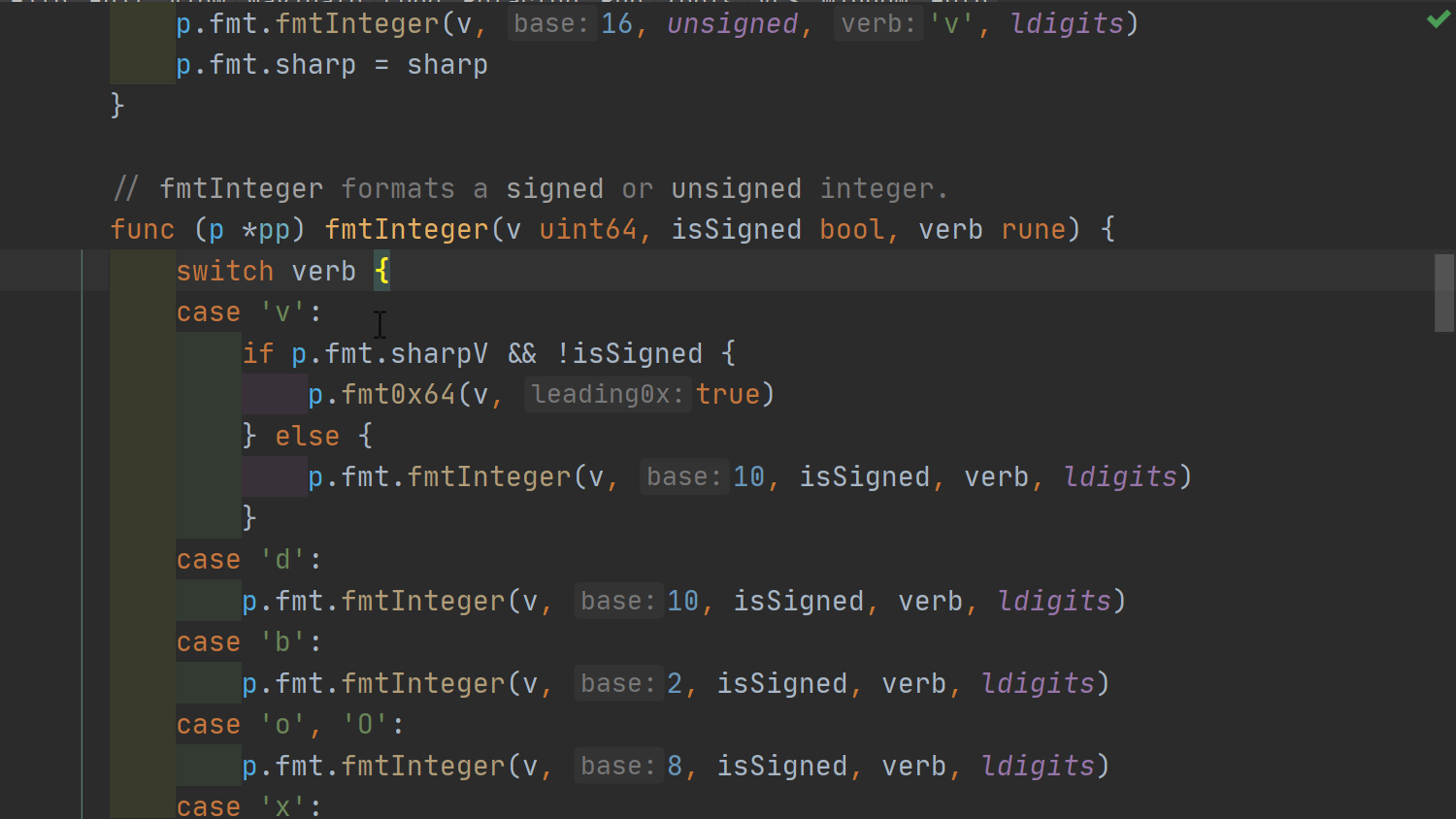
Task: Click the 'base:' hint before 8
Action: coord(617,767)
